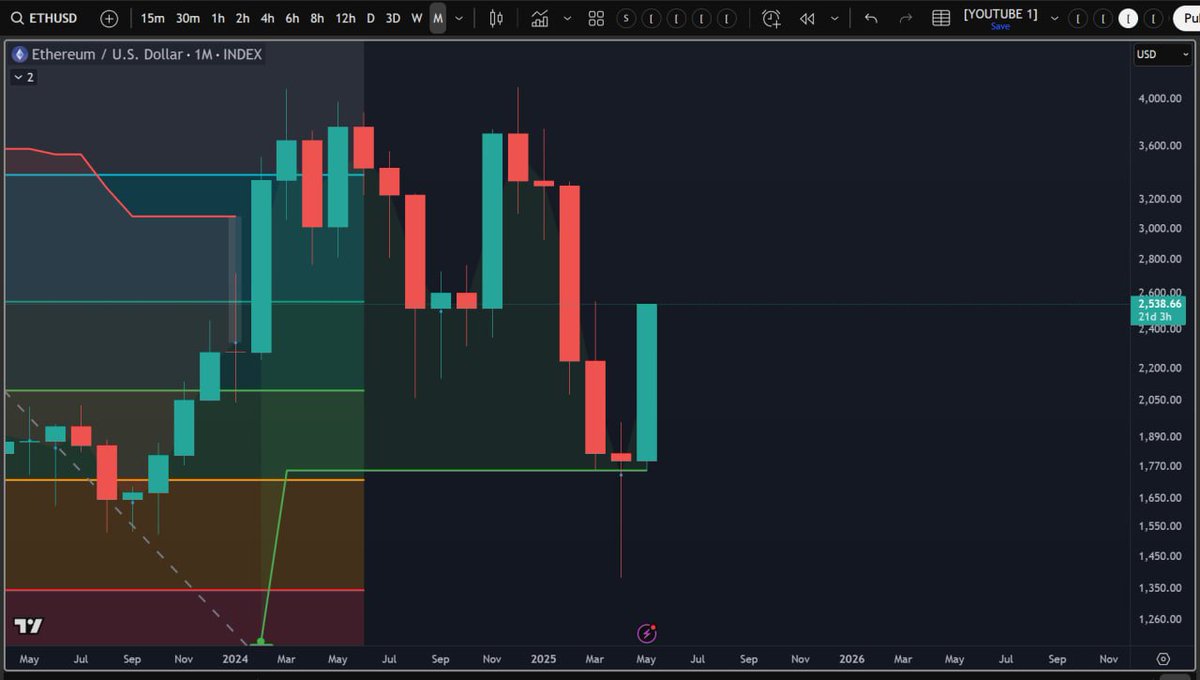Select the orange horizontal level line
The image size is (1200, 680).
184,480
